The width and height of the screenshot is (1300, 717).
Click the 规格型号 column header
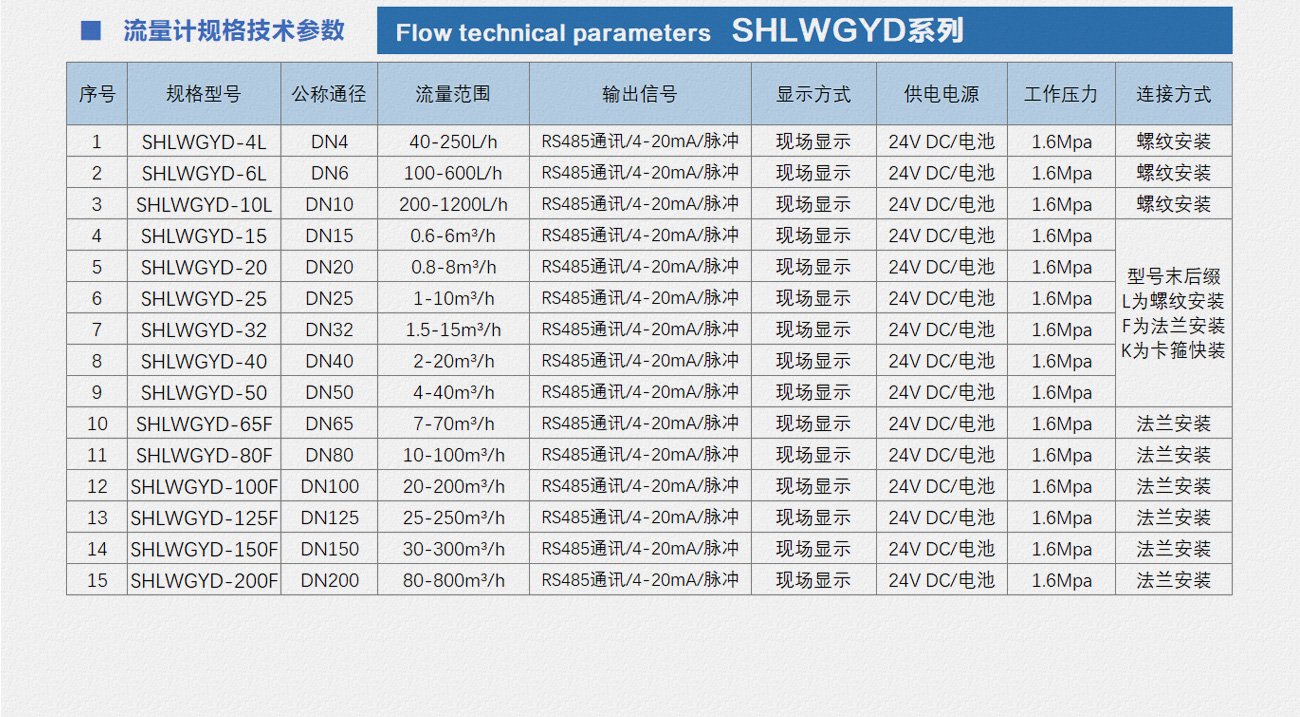coord(204,94)
